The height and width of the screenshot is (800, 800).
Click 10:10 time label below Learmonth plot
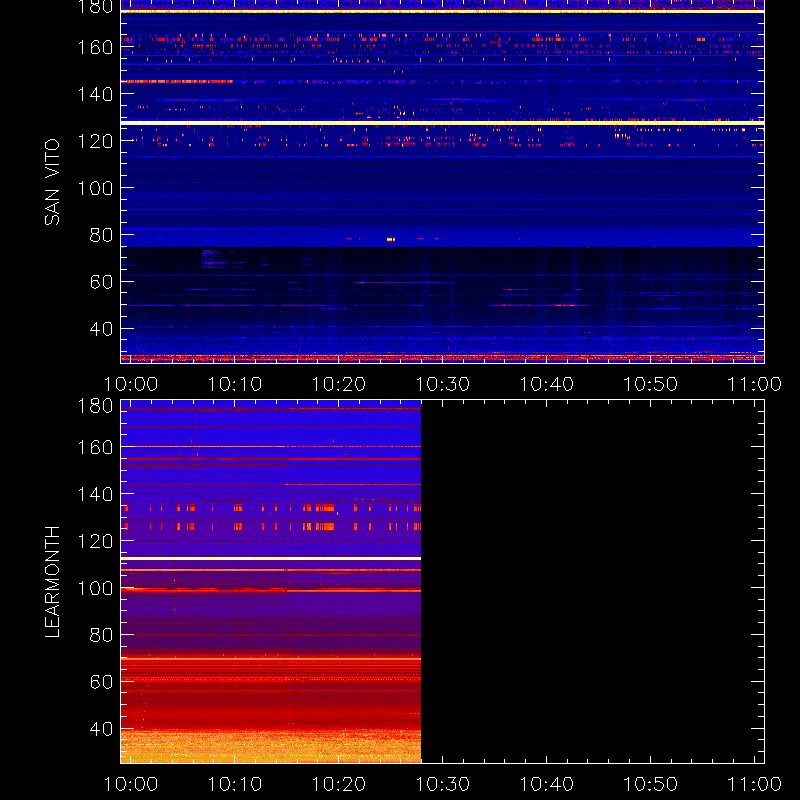(235, 784)
